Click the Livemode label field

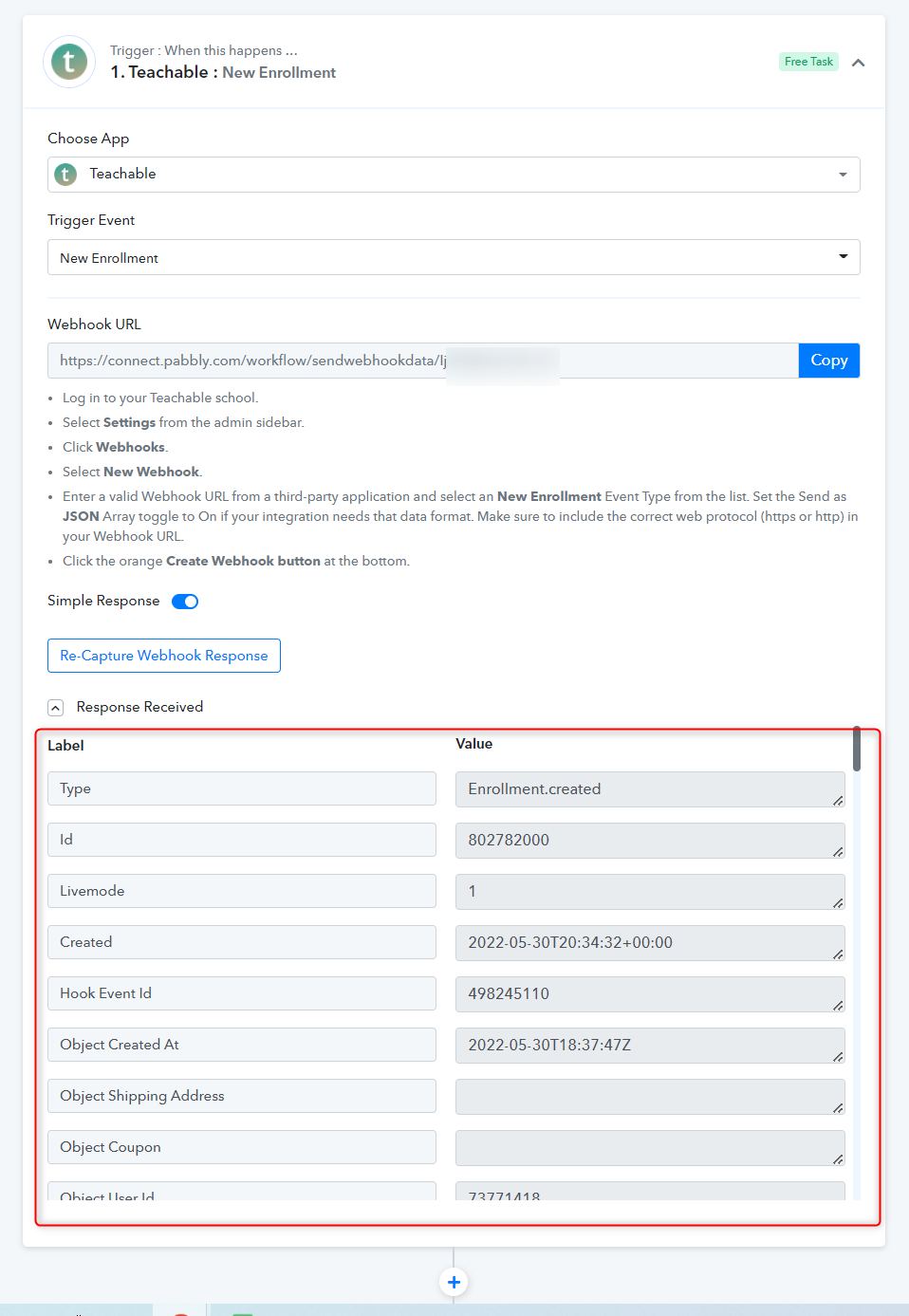[242, 891]
